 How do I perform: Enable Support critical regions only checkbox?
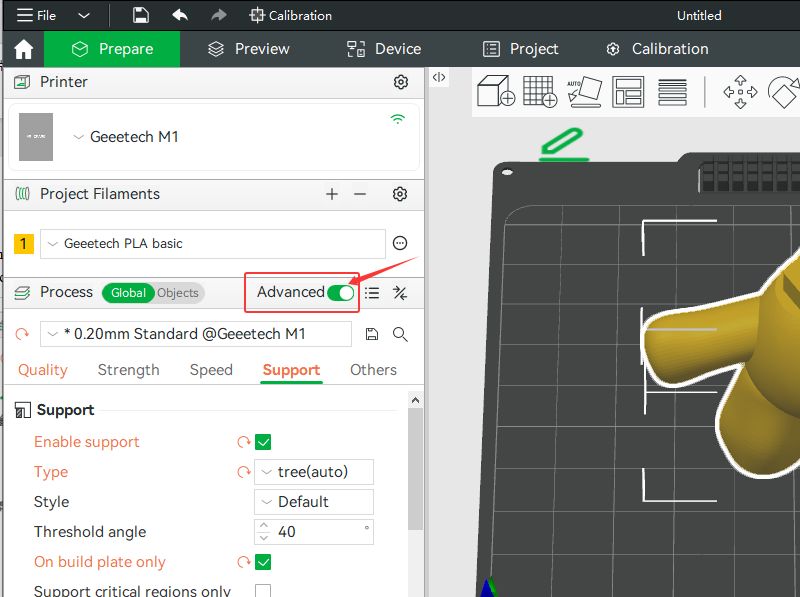point(263,591)
